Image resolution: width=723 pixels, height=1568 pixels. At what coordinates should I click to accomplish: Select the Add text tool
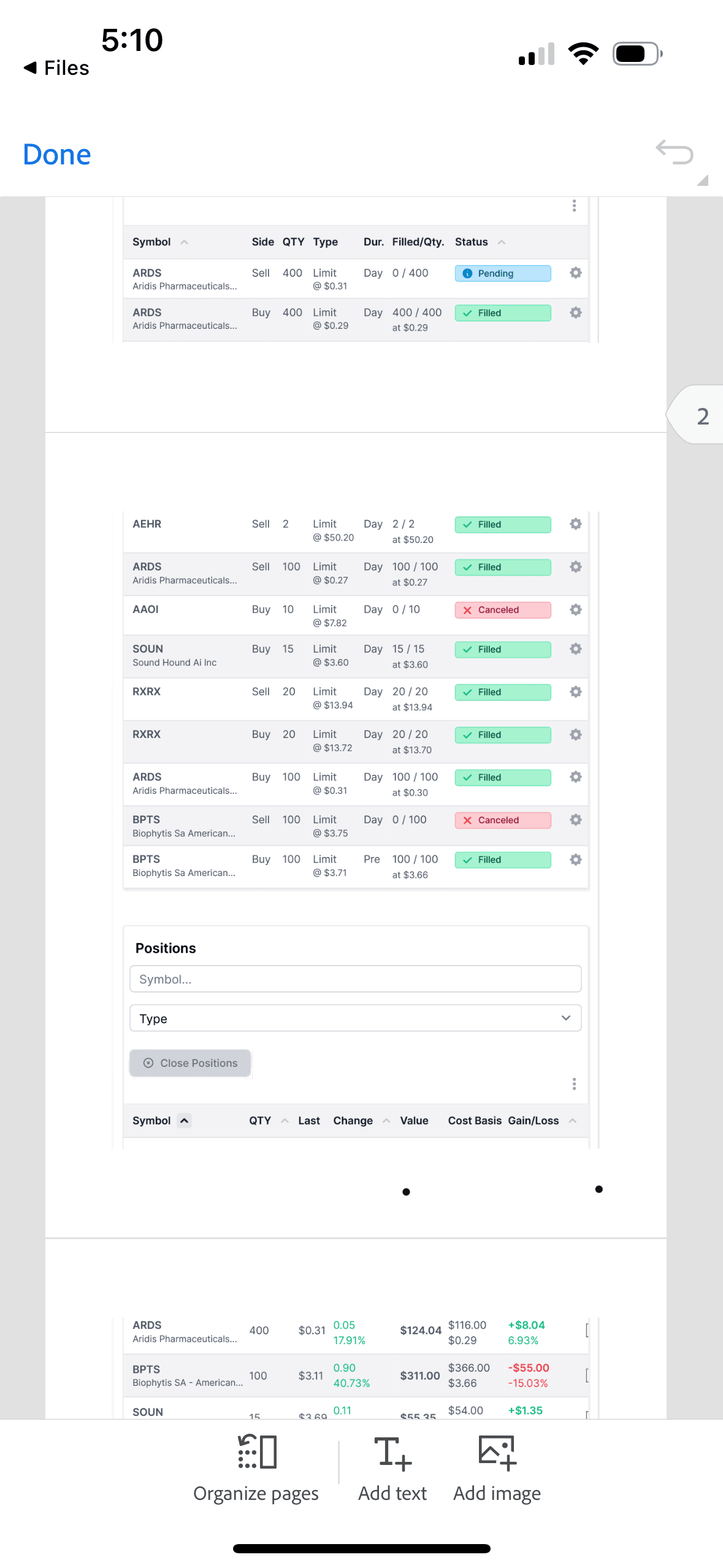[x=392, y=1468]
